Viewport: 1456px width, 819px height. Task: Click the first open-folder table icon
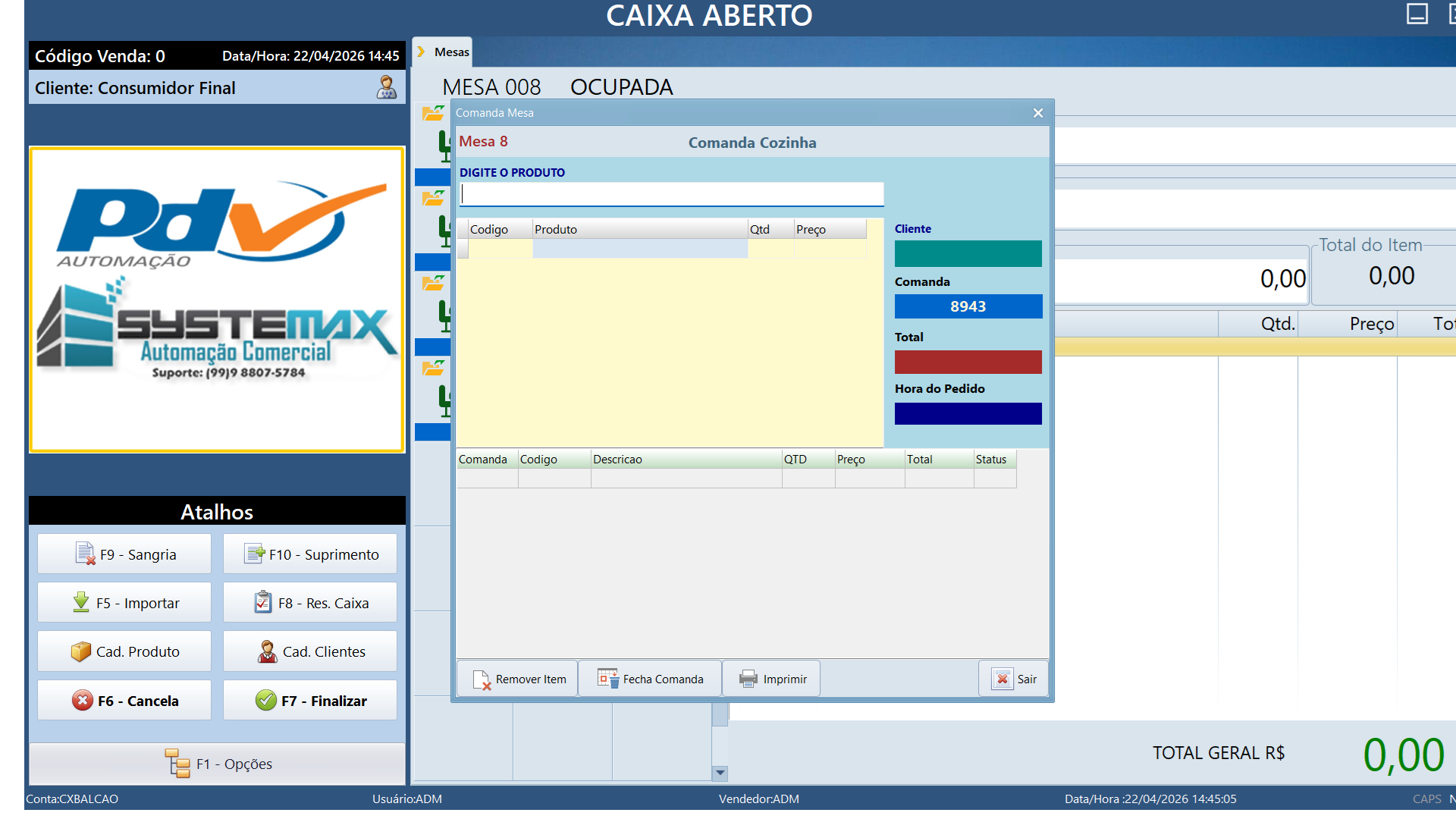tap(434, 113)
